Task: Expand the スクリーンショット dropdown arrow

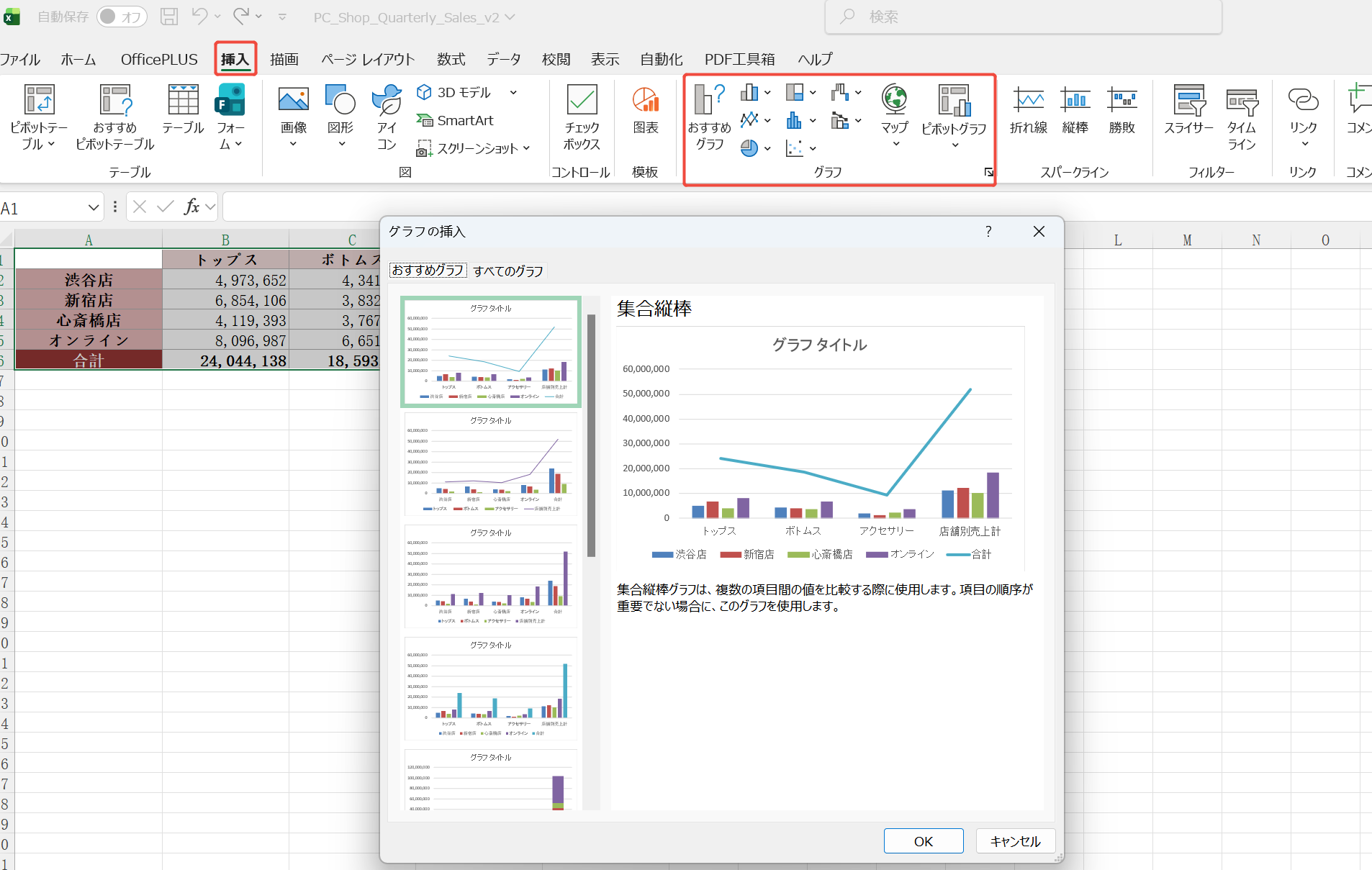Action: click(x=527, y=148)
